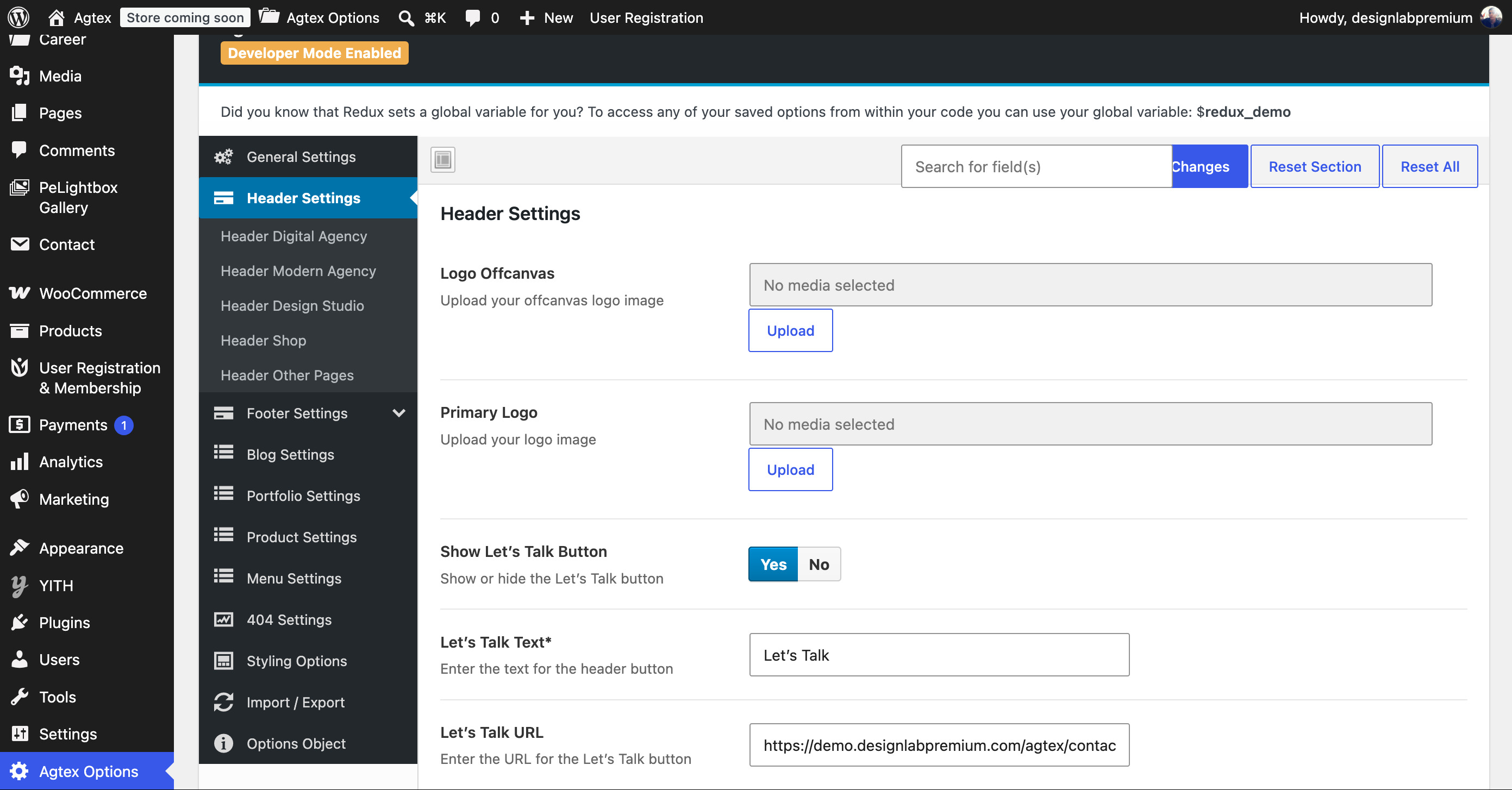Open the WooCommerce icon
The width and height of the screenshot is (1512, 790).
click(20, 293)
